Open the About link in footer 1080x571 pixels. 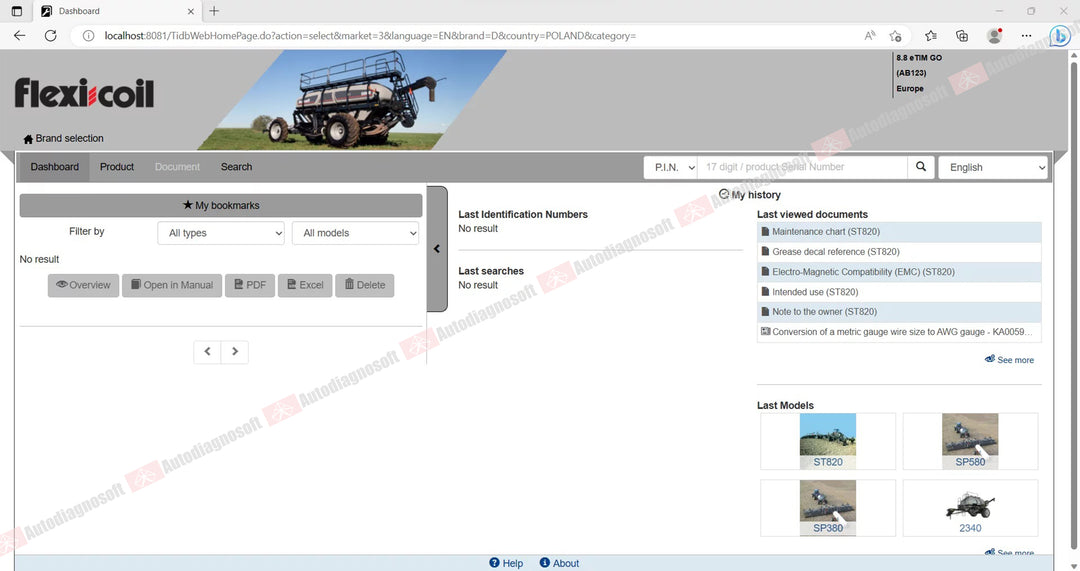[559, 563]
